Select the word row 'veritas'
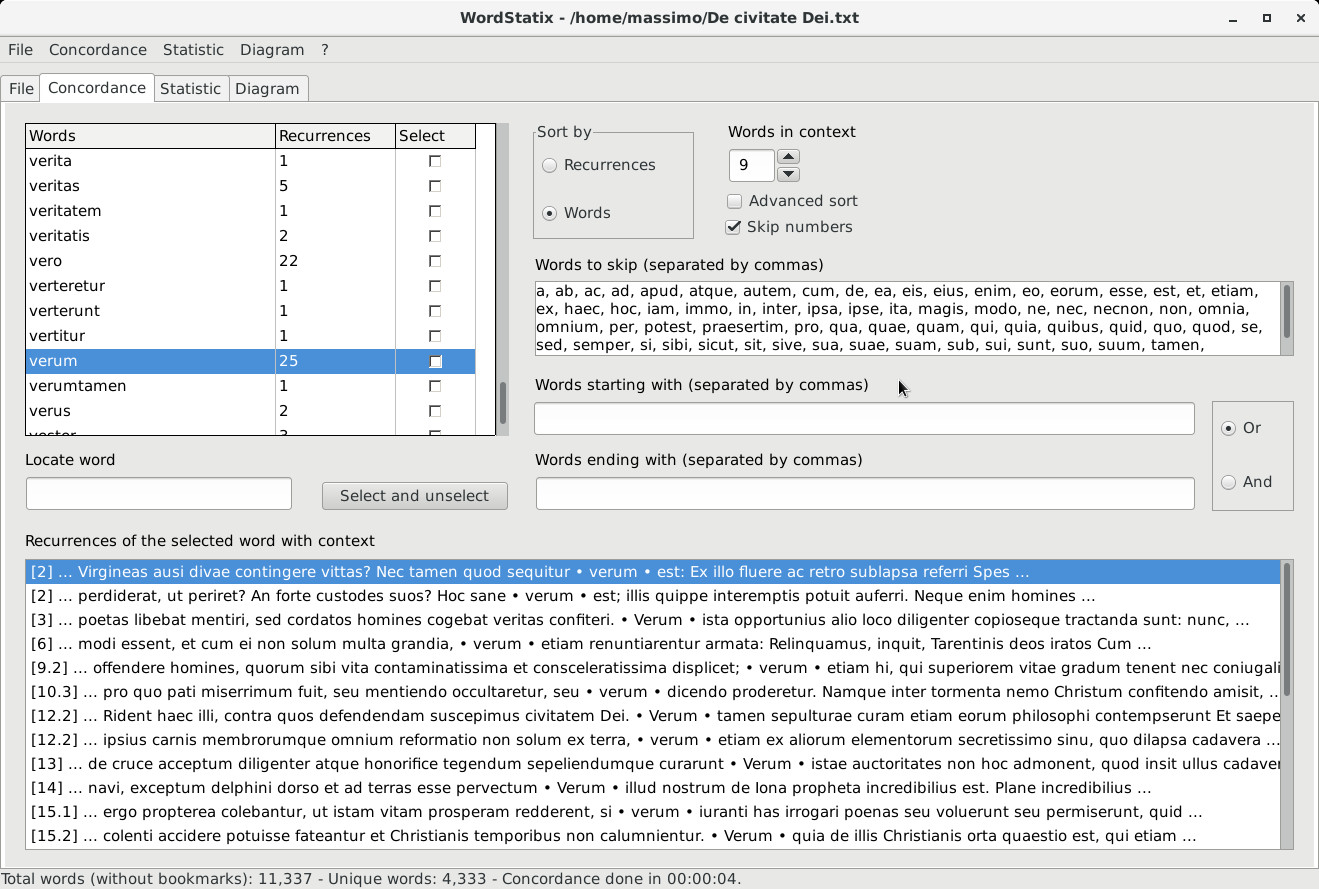This screenshot has width=1319, height=889. [x=250, y=186]
